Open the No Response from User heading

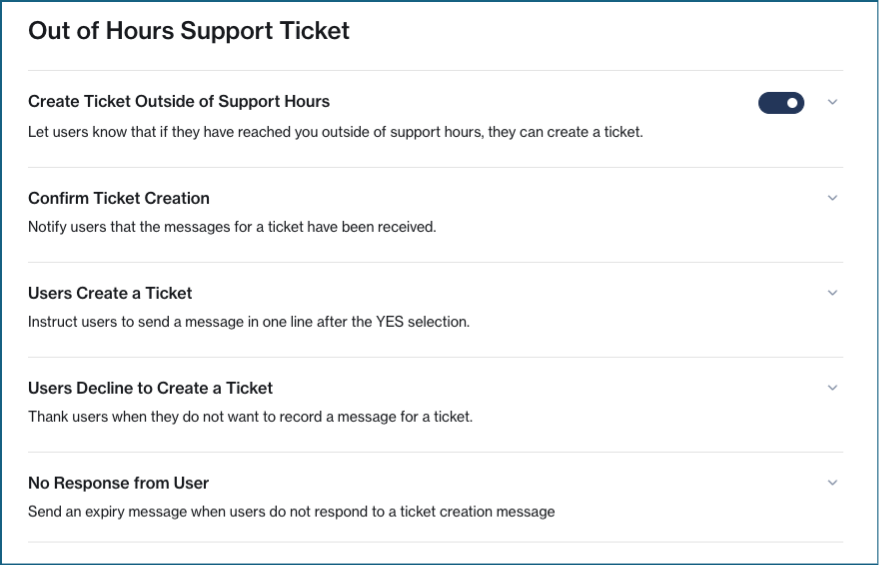[118, 483]
